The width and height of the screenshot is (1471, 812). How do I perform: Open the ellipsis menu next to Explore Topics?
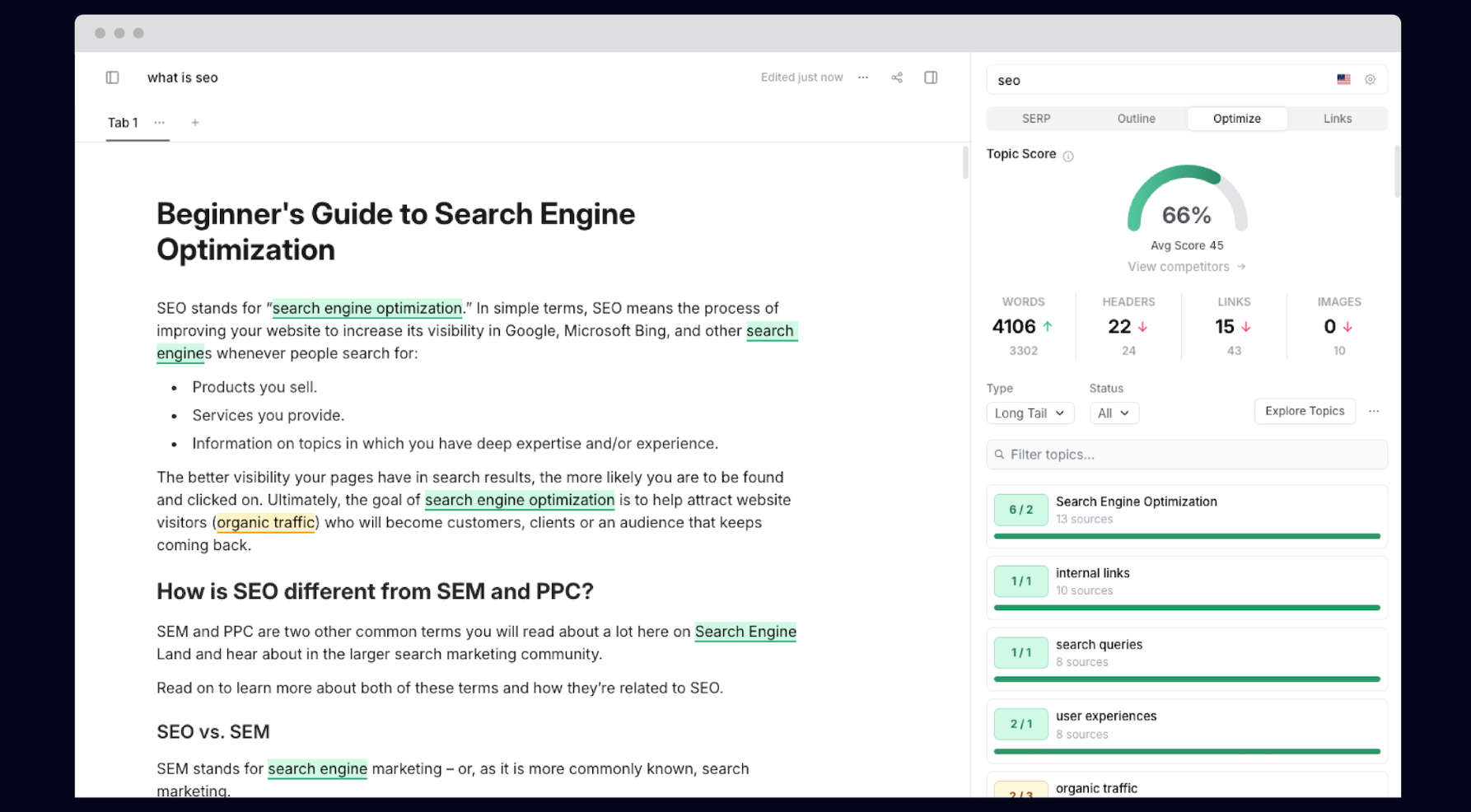(x=1374, y=411)
